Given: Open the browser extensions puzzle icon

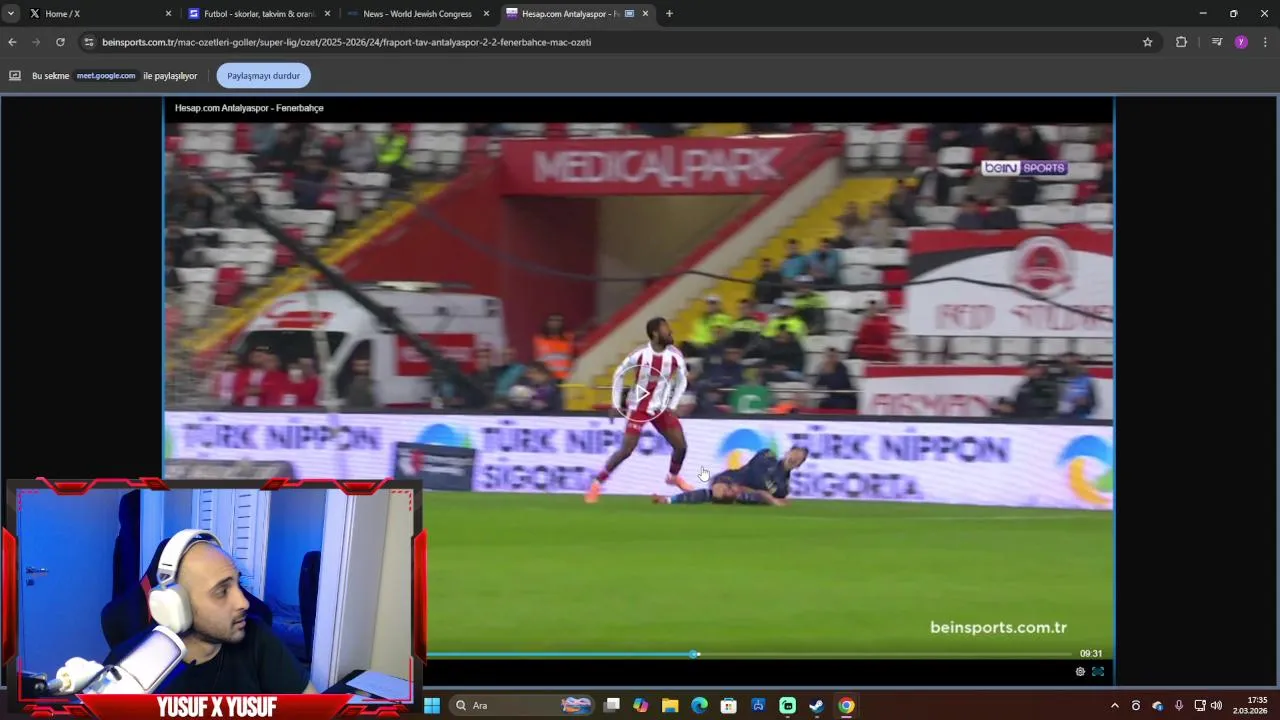Looking at the screenshot, I should 1181,42.
